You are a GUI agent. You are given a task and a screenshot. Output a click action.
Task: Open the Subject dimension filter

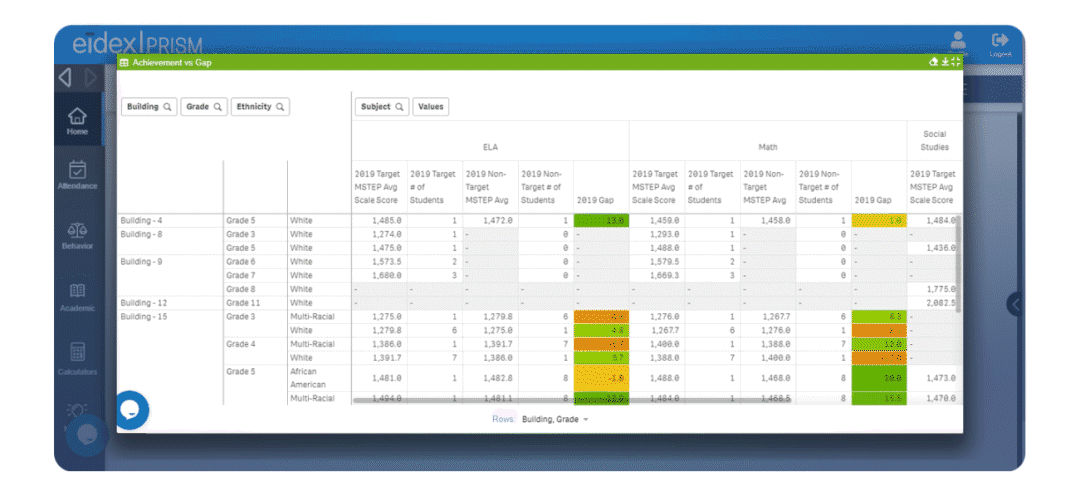coord(382,107)
